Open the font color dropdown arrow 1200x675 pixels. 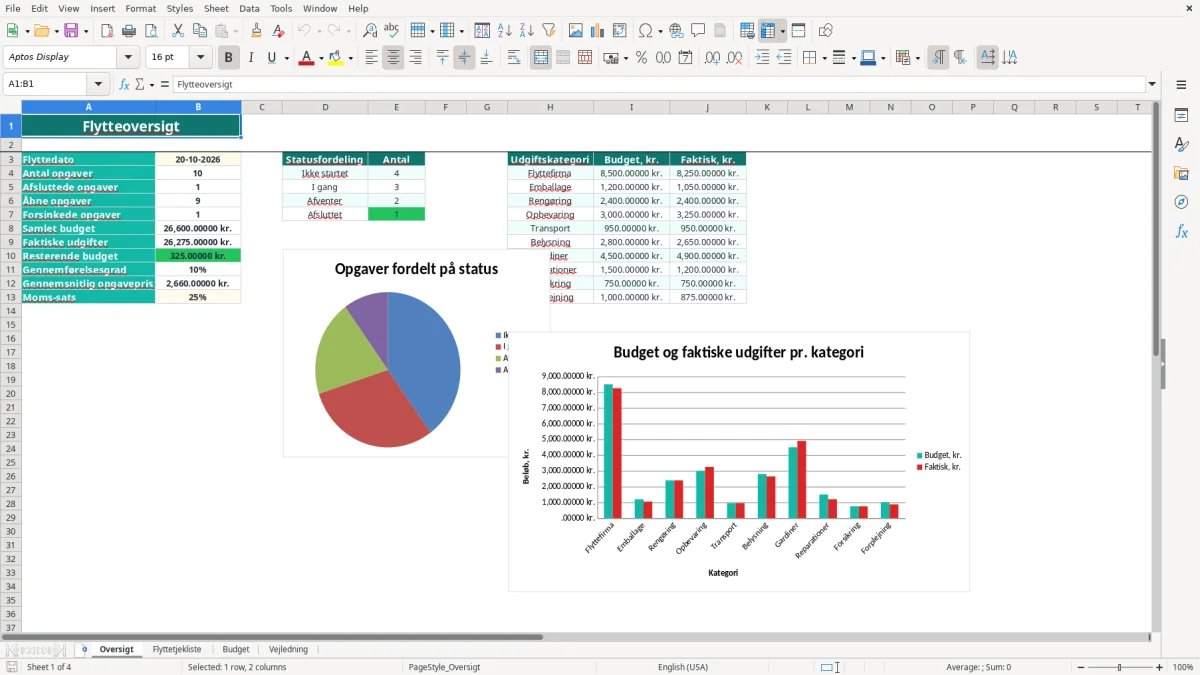point(320,58)
